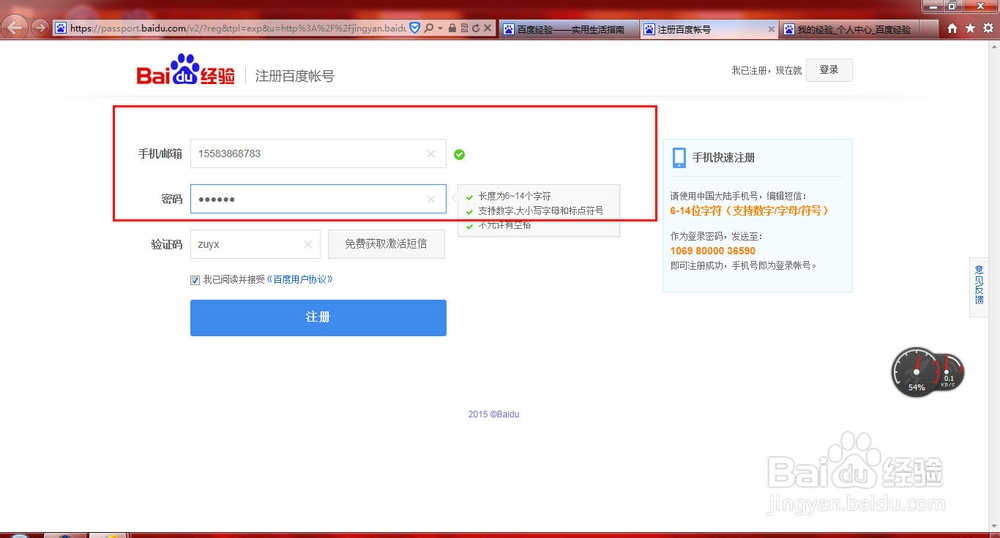Toggle 我已阅读并接受 agreement checkbox
1000x538 pixels.
195,280
